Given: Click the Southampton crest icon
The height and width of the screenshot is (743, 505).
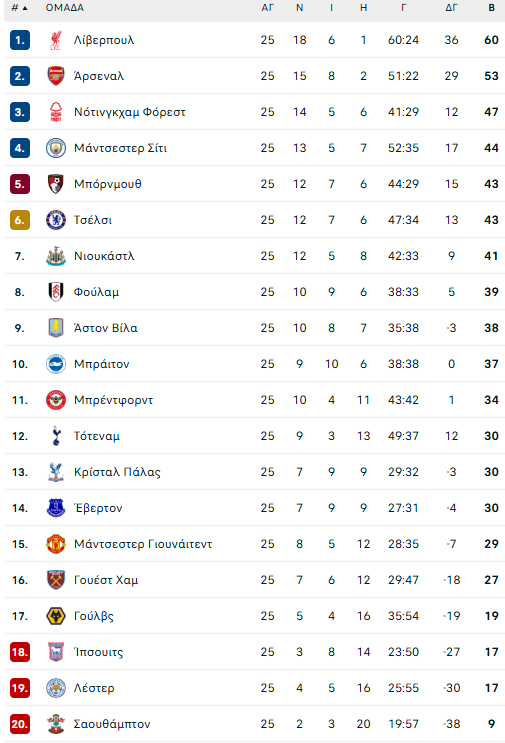Looking at the screenshot, I should tap(56, 725).
